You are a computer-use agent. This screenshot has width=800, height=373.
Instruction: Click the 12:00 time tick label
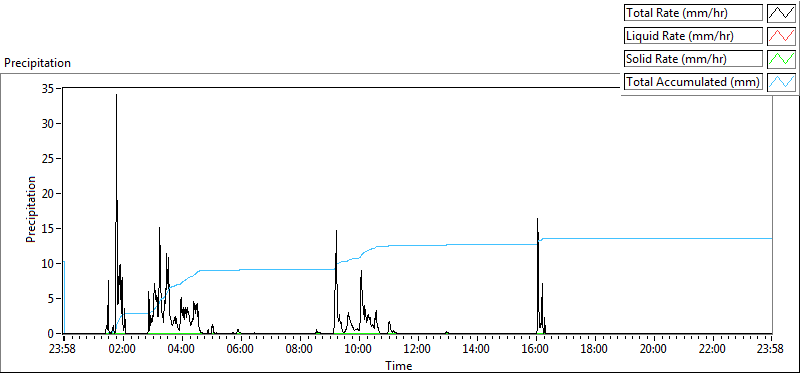(418, 350)
